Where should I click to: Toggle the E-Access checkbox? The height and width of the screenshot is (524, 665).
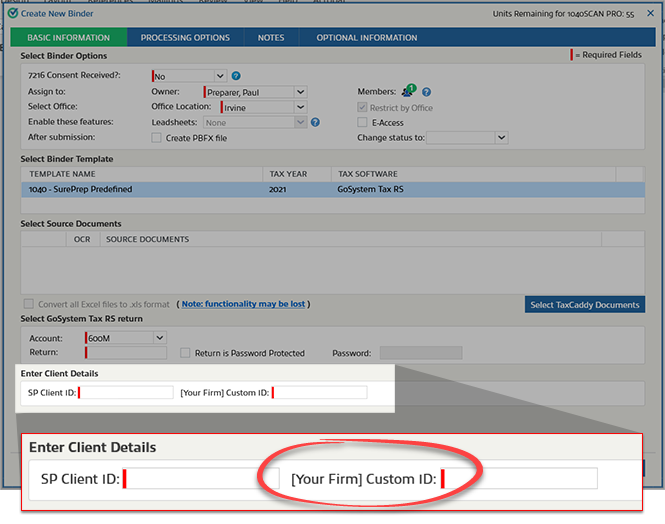(363, 122)
